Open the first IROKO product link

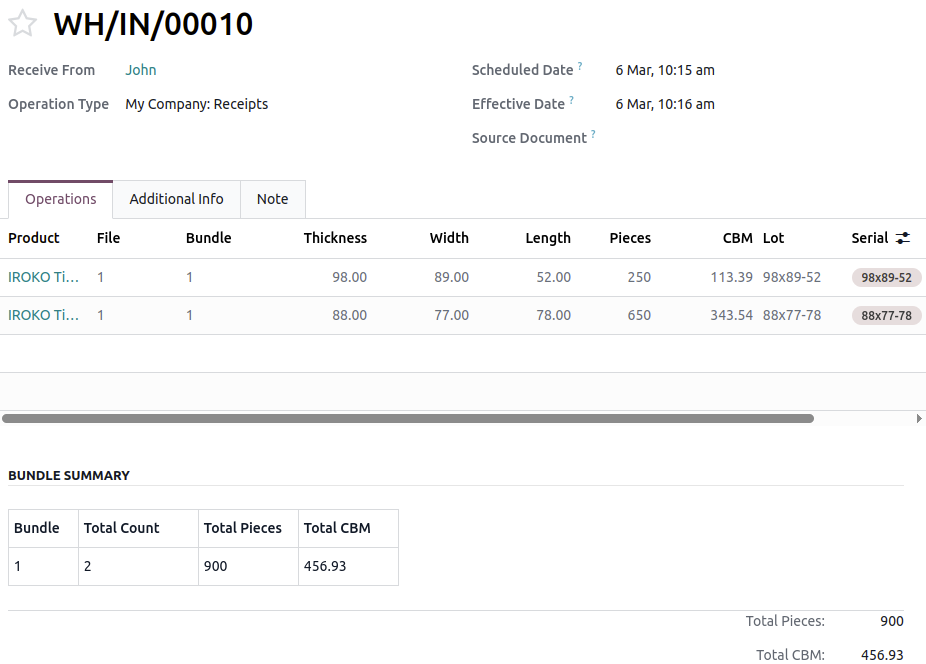[x=43, y=277]
